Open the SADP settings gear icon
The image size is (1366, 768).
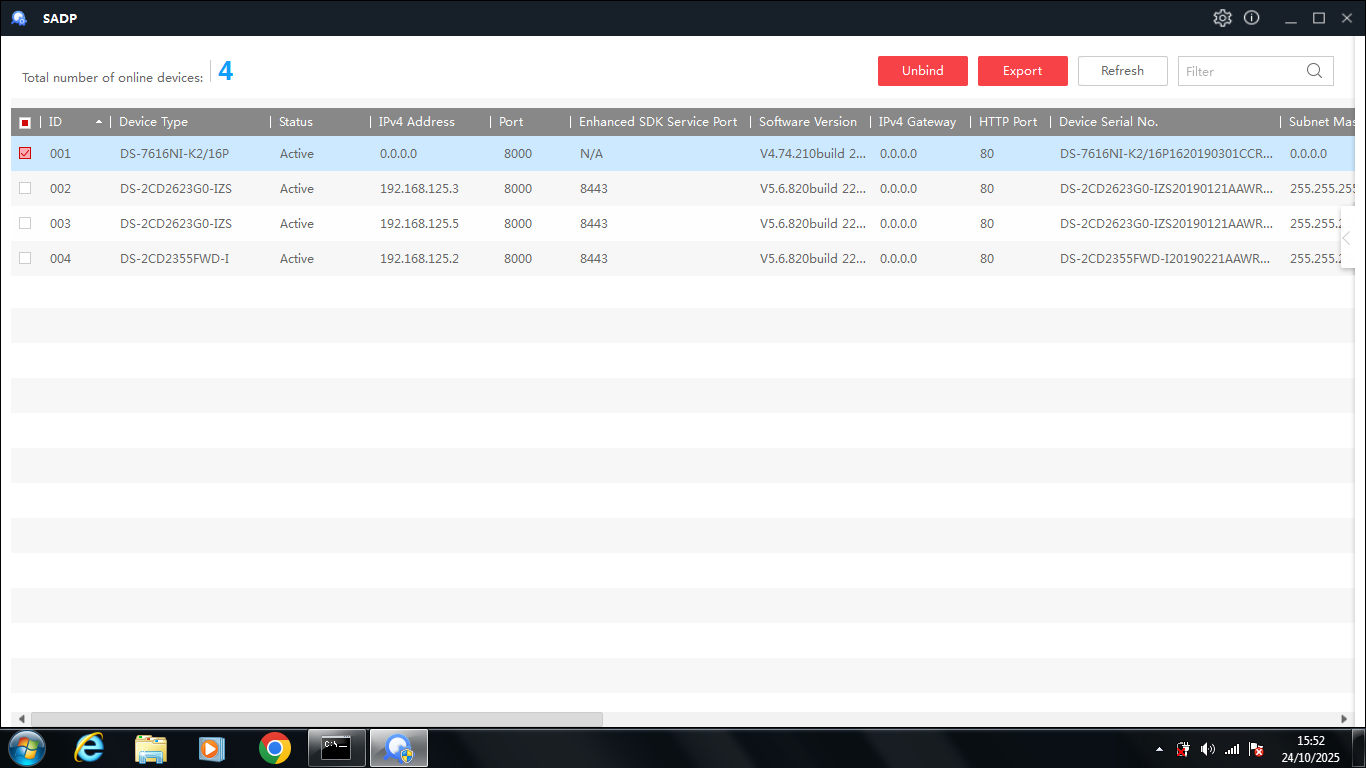click(x=1222, y=18)
